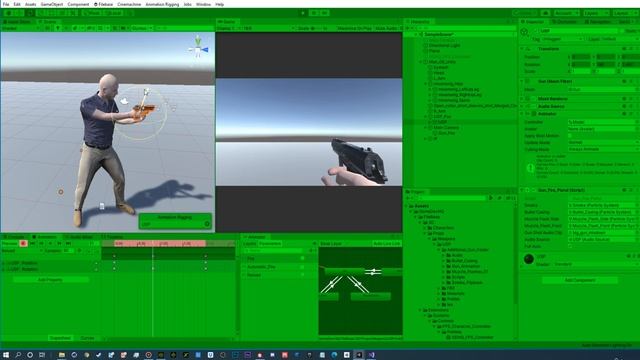Image resolution: width=640 pixels, height=360 pixels.
Task: Switch to the Console tab
Action: (x=14, y=237)
